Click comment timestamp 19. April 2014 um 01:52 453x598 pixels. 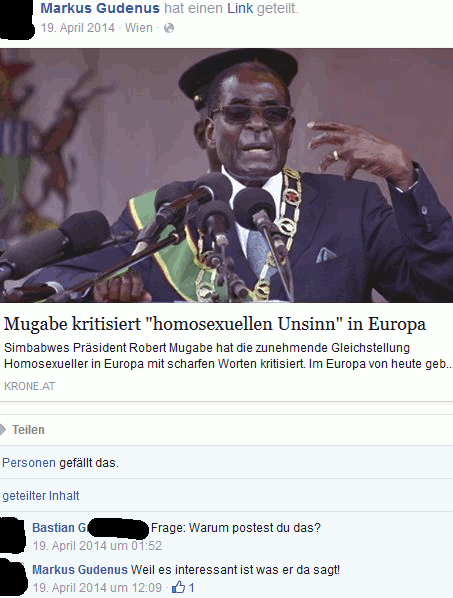click(97, 546)
